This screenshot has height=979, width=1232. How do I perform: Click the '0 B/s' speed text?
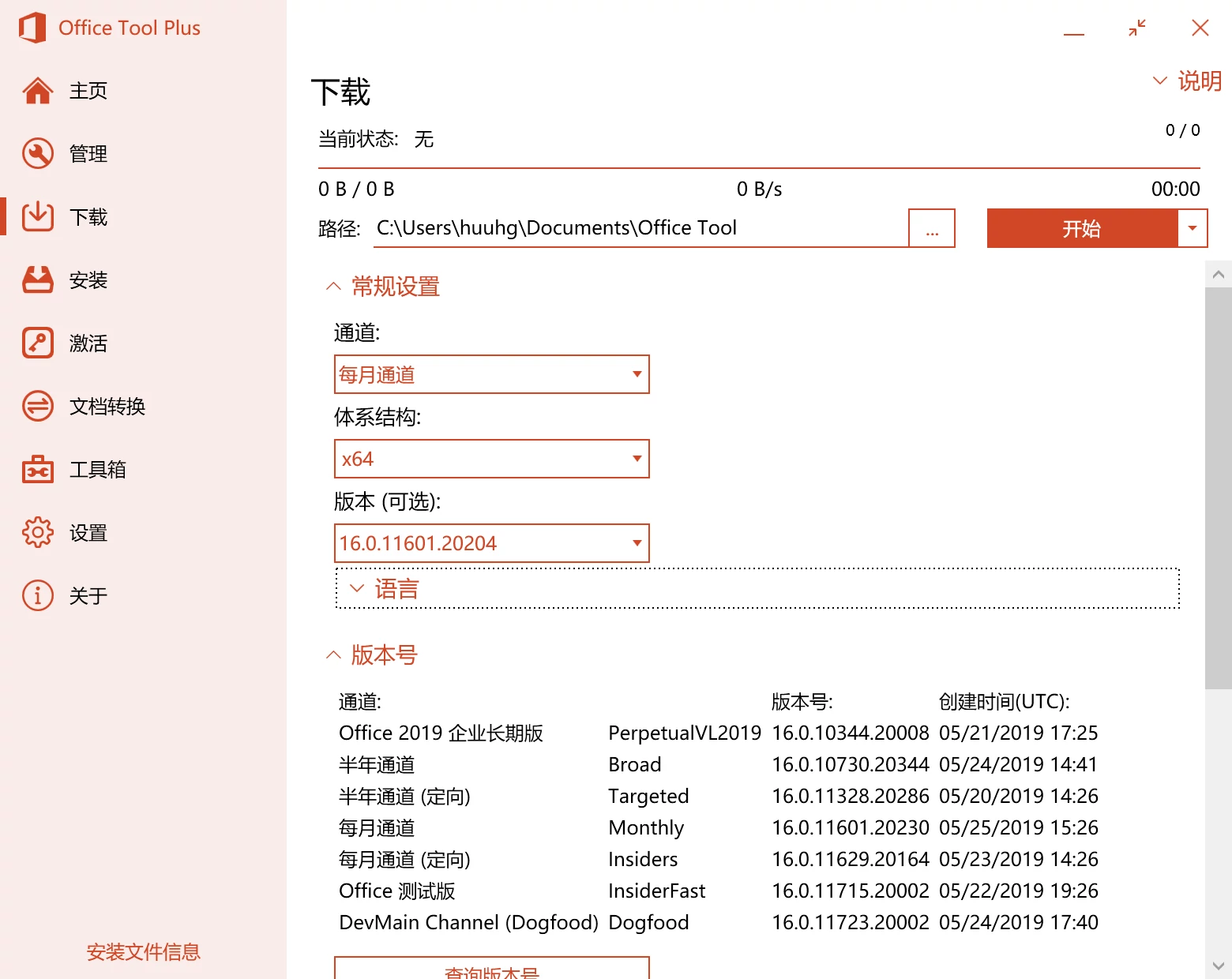(759, 189)
